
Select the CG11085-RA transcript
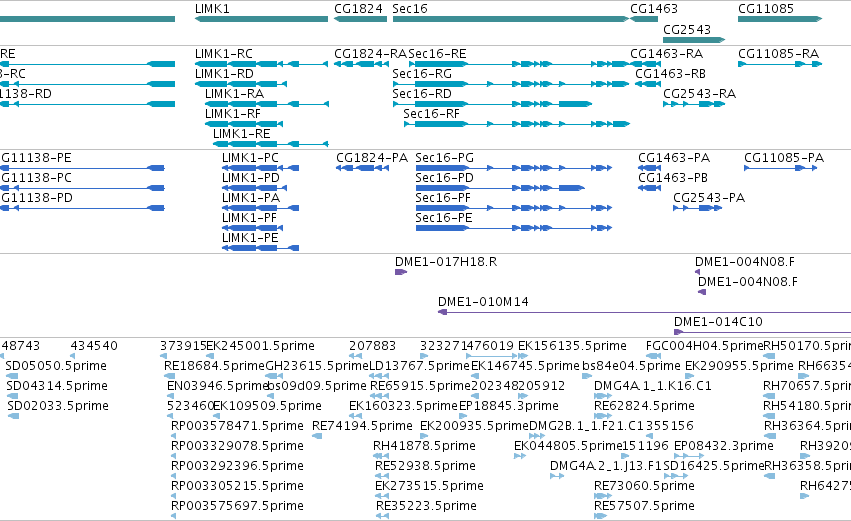click(x=780, y=64)
